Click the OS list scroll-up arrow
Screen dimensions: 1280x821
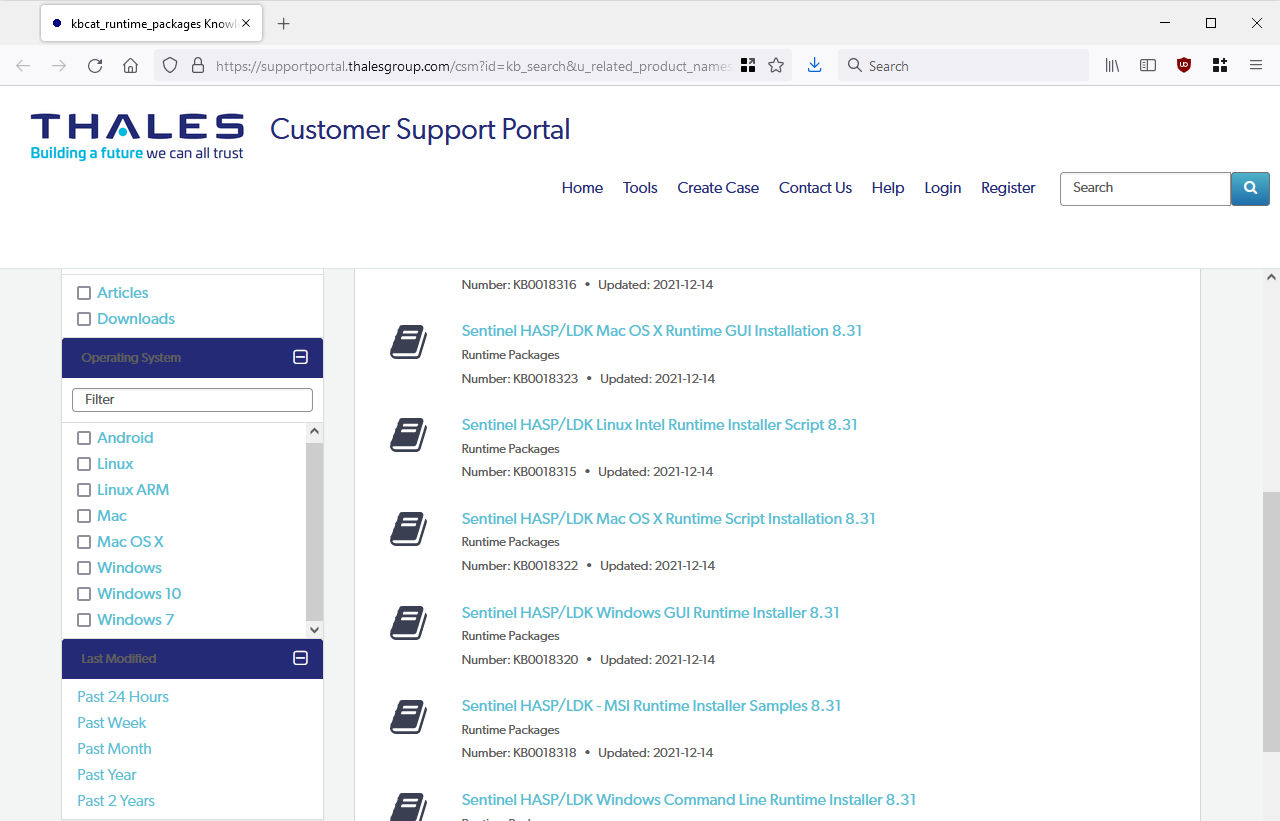tap(314, 432)
